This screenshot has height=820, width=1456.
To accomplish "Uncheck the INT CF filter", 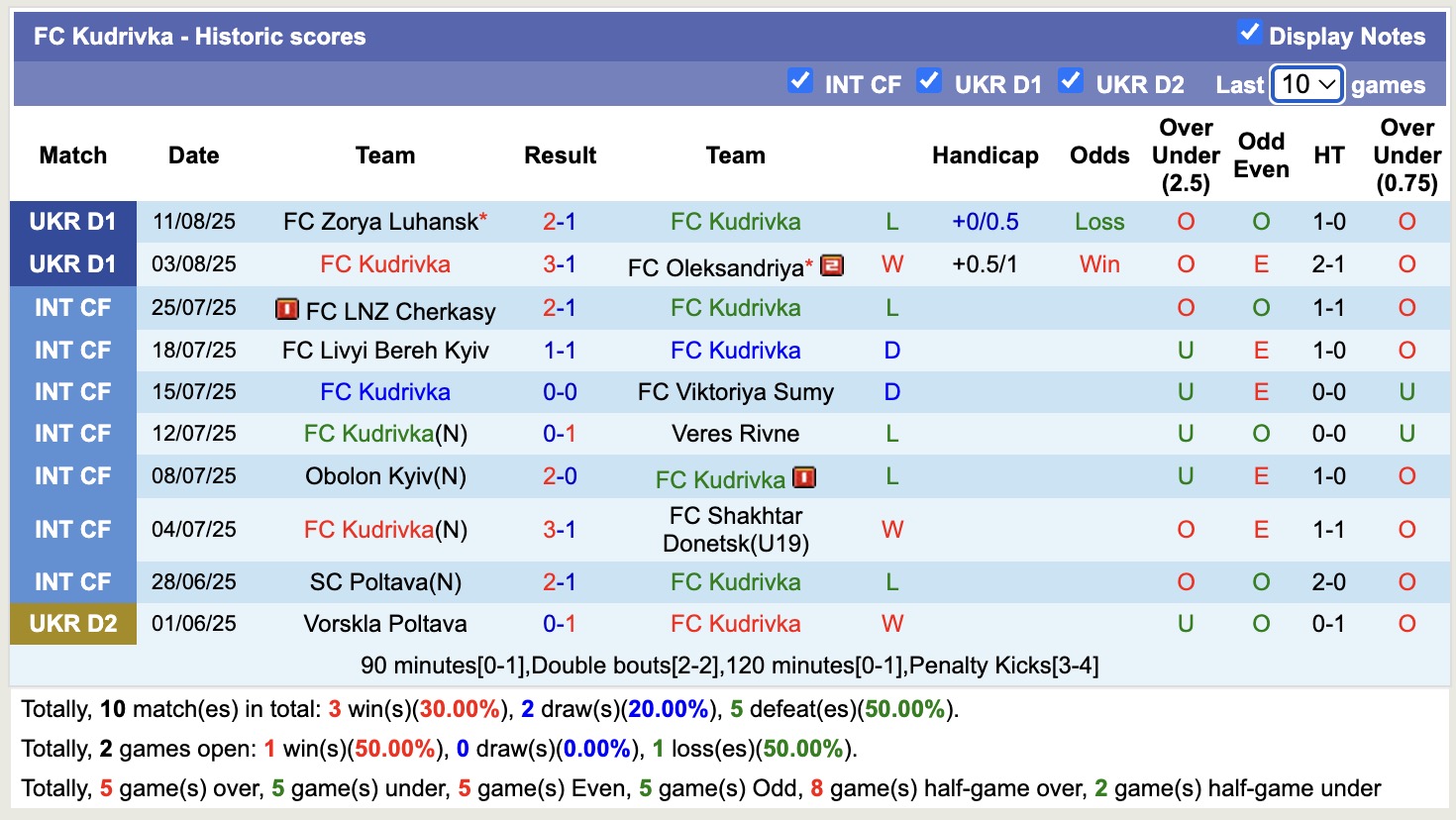I will point(800,83).
